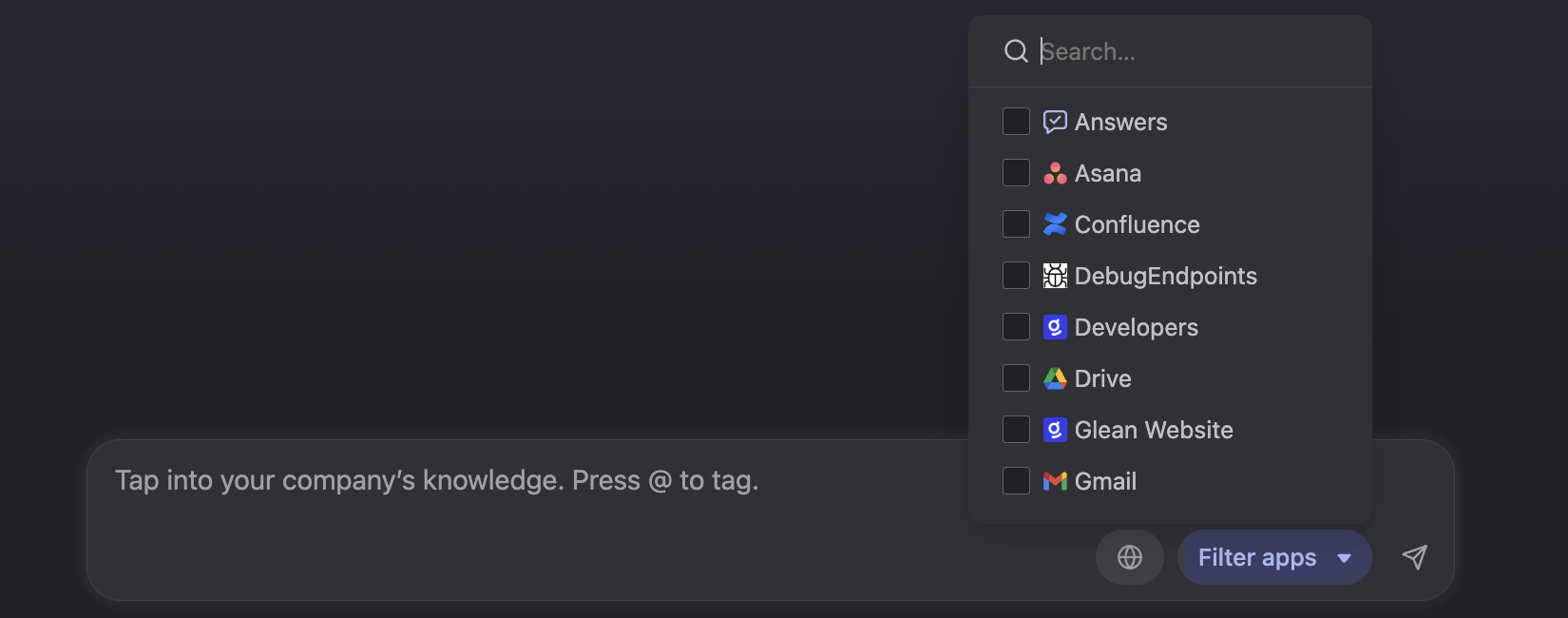Toggle web search globe icon

pos(1129,557)
